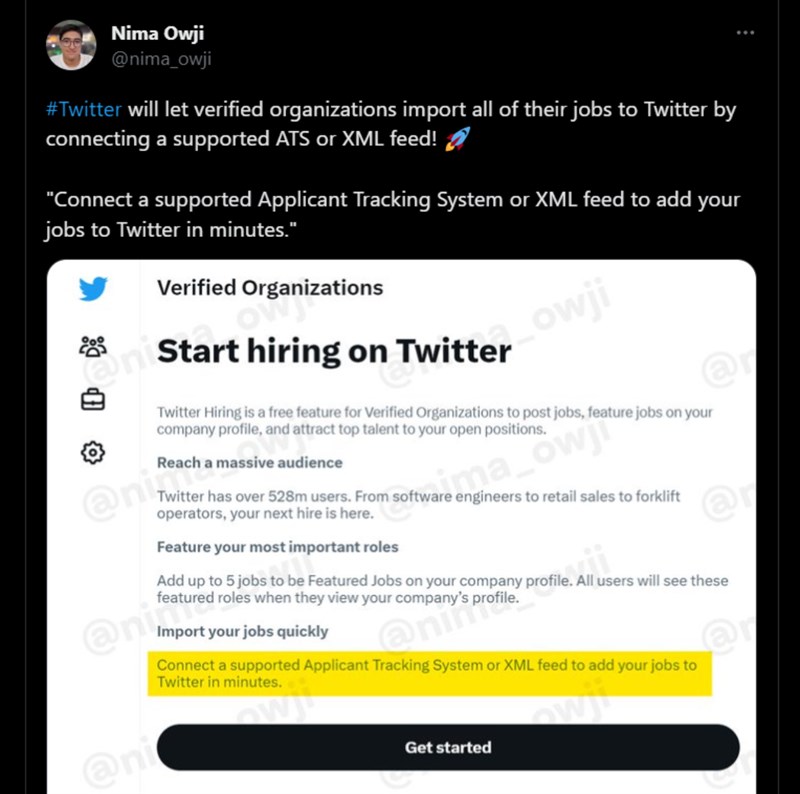Click "Feature your most important roles" subheading
800x794 pixels.
(x=278, y=547)
